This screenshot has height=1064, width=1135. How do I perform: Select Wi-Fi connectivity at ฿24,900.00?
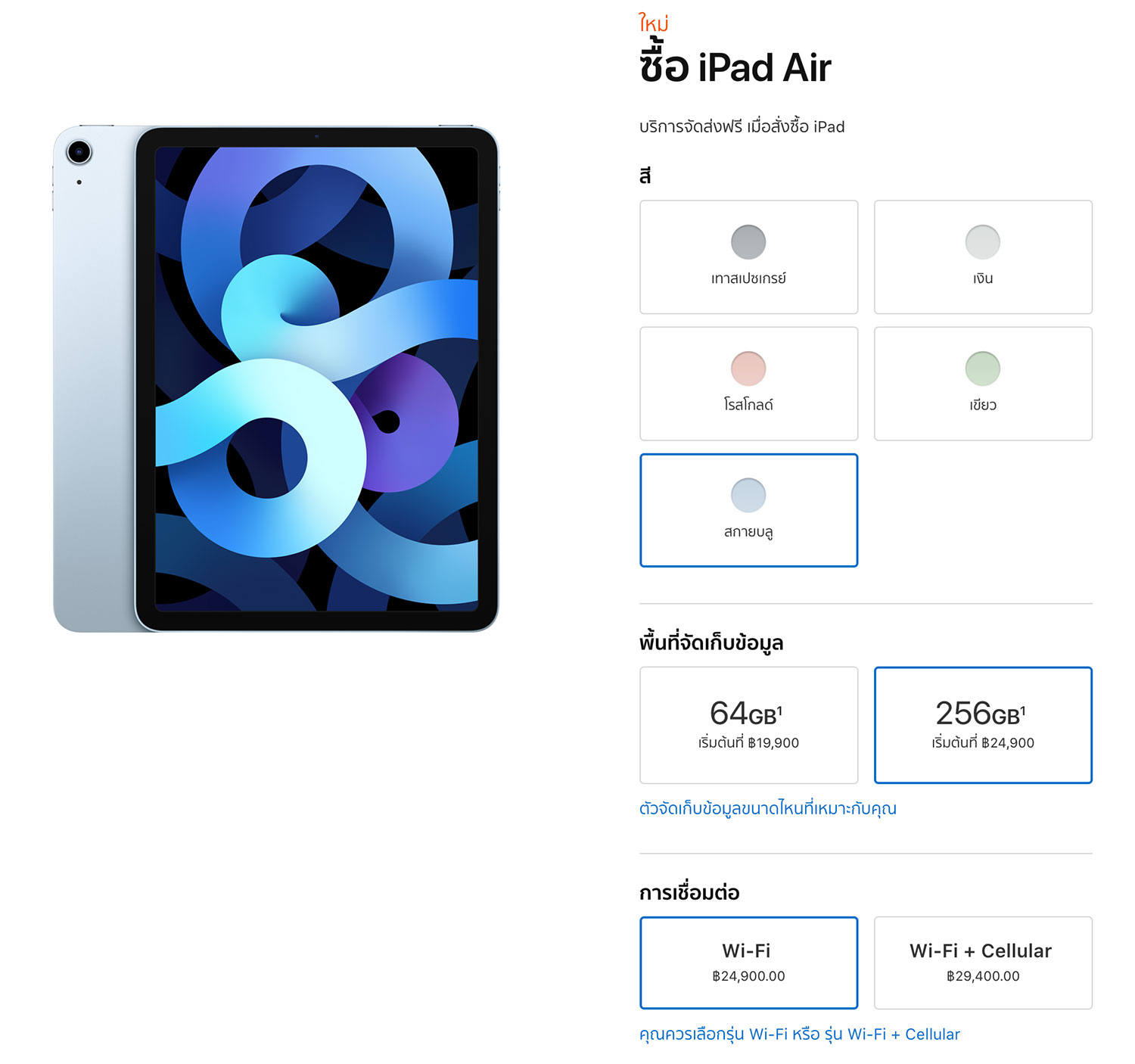tap(748, 963)
